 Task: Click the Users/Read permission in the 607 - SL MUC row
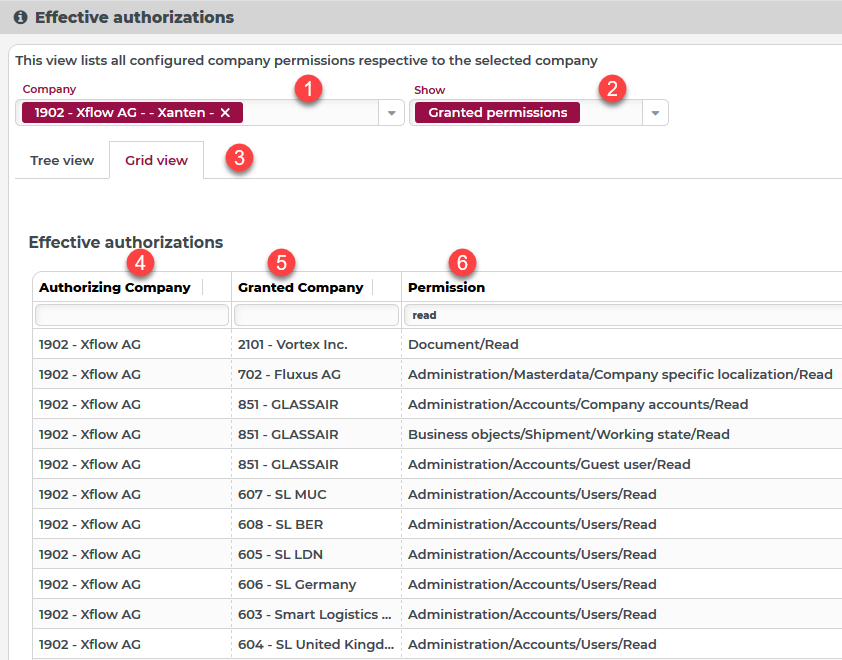[x=532, y=495]
